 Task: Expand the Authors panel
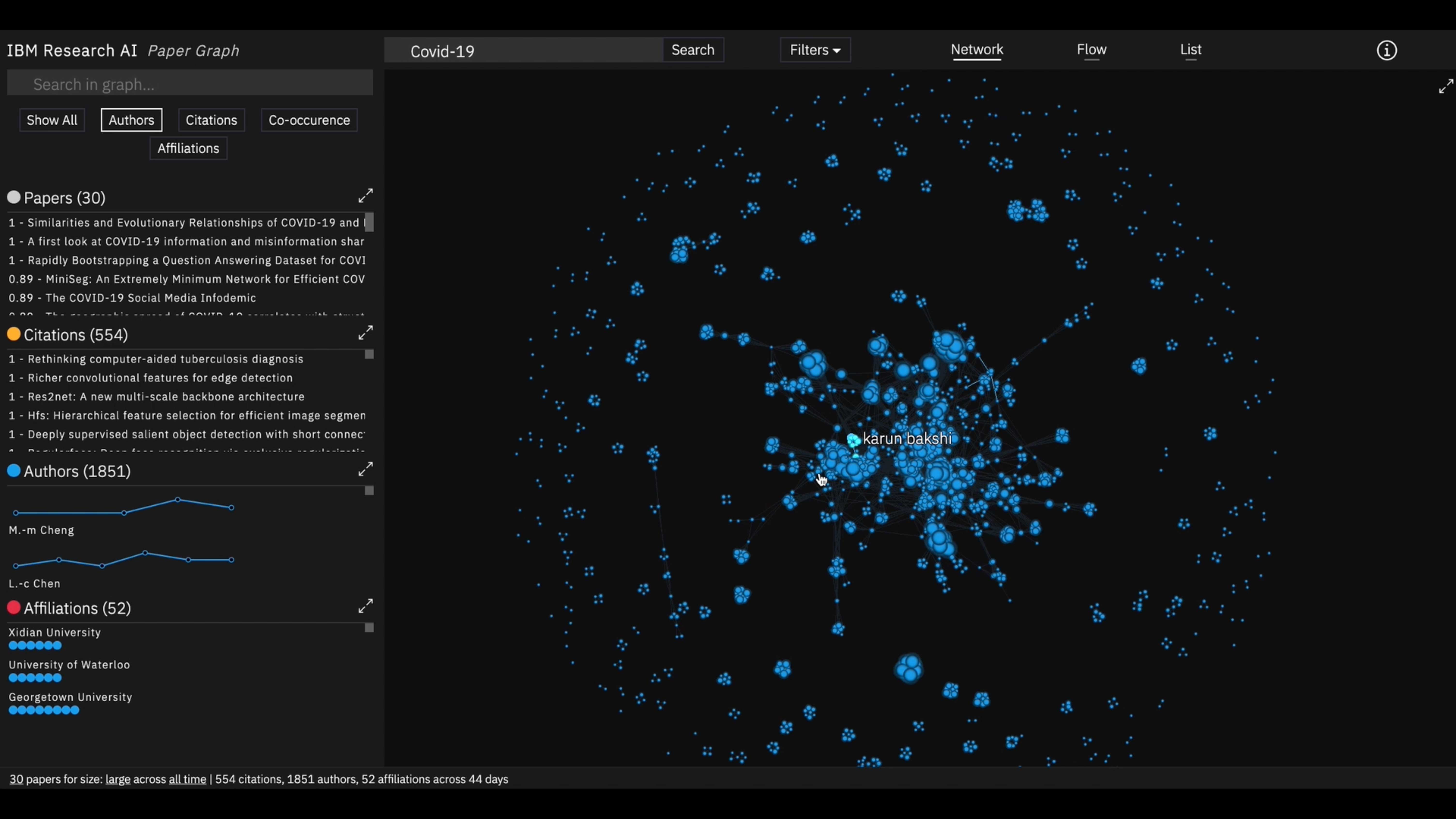[365, 469]
